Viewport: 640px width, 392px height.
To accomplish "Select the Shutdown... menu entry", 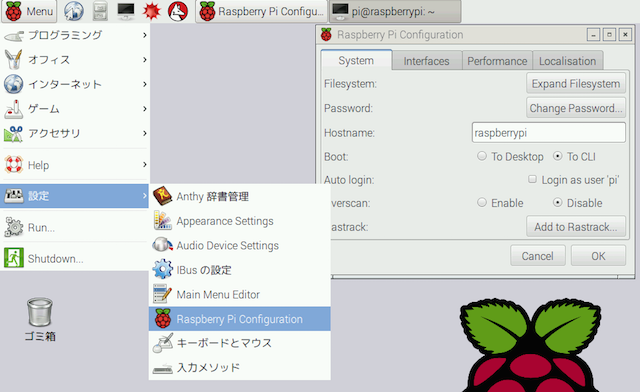I will click(74, 258).
